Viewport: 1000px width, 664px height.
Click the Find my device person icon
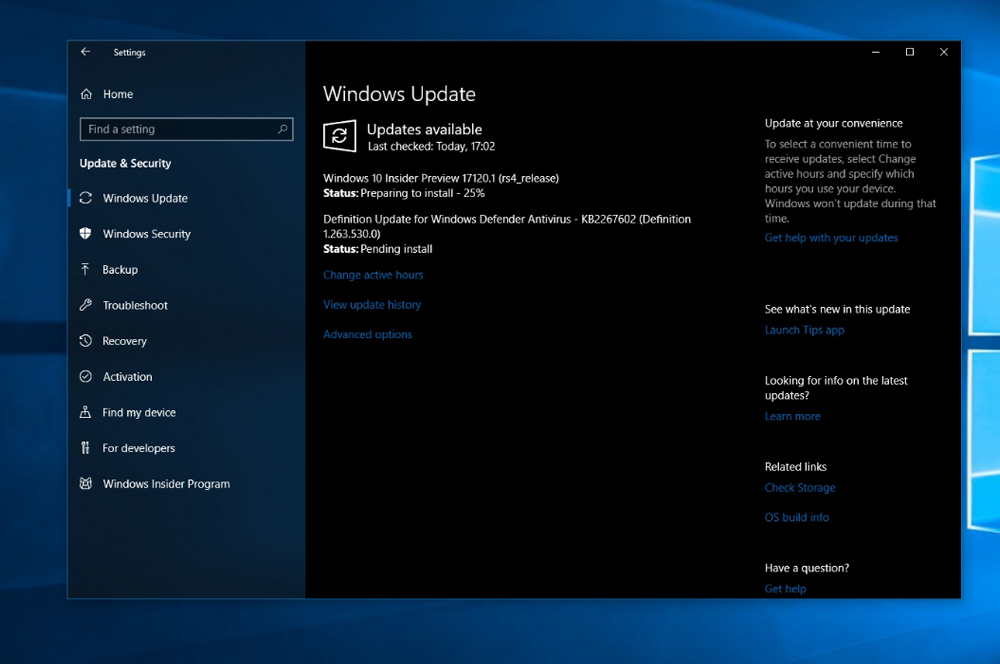[x=85, y=412]
